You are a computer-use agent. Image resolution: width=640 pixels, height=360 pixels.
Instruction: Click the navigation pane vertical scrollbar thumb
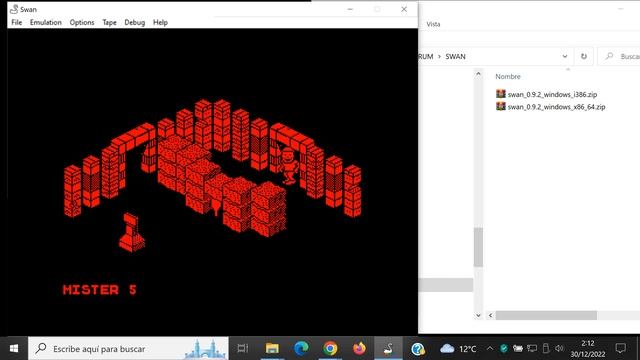click(478, 247)
